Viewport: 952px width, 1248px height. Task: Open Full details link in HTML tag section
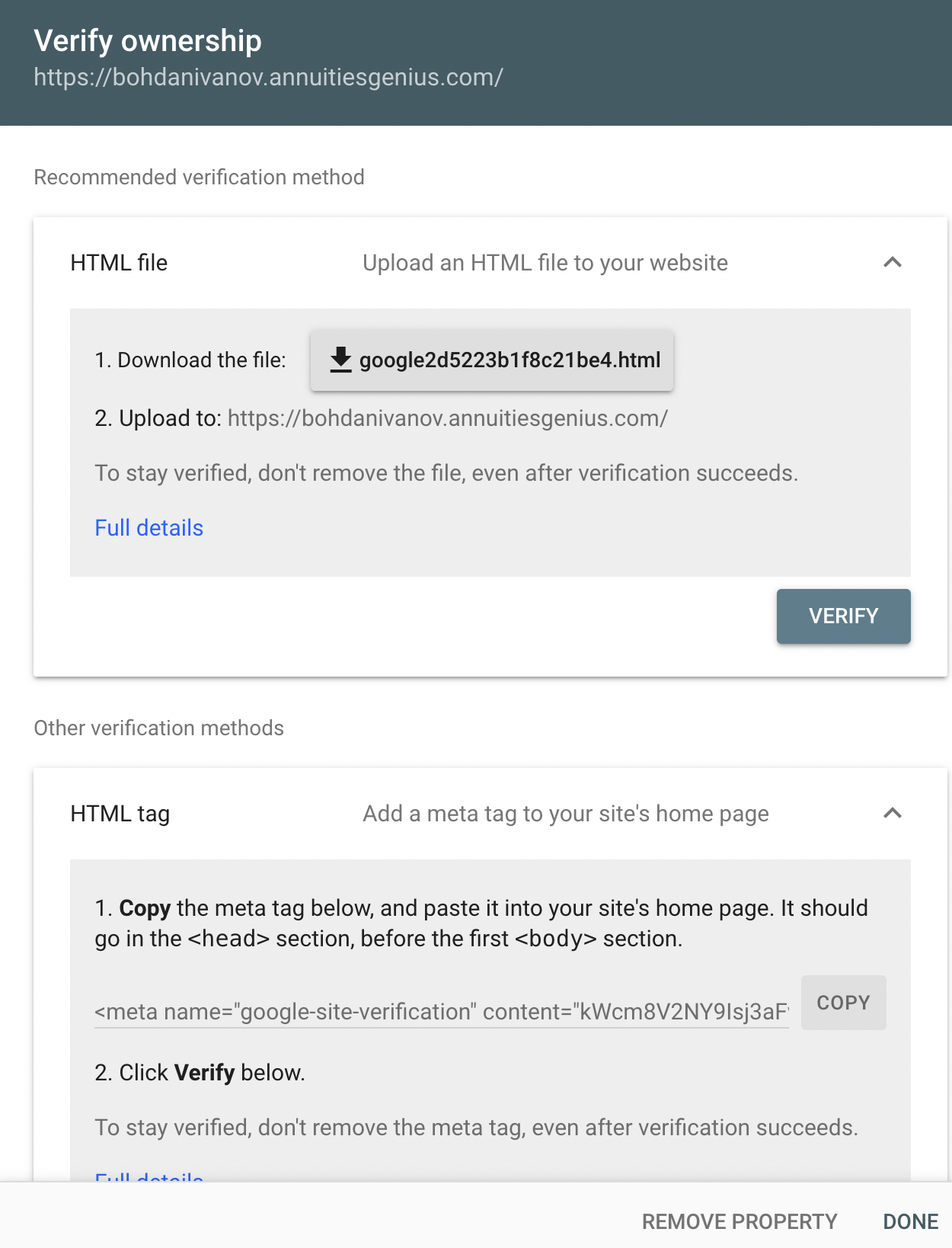pyautogui.click(x=149, y=1177)
